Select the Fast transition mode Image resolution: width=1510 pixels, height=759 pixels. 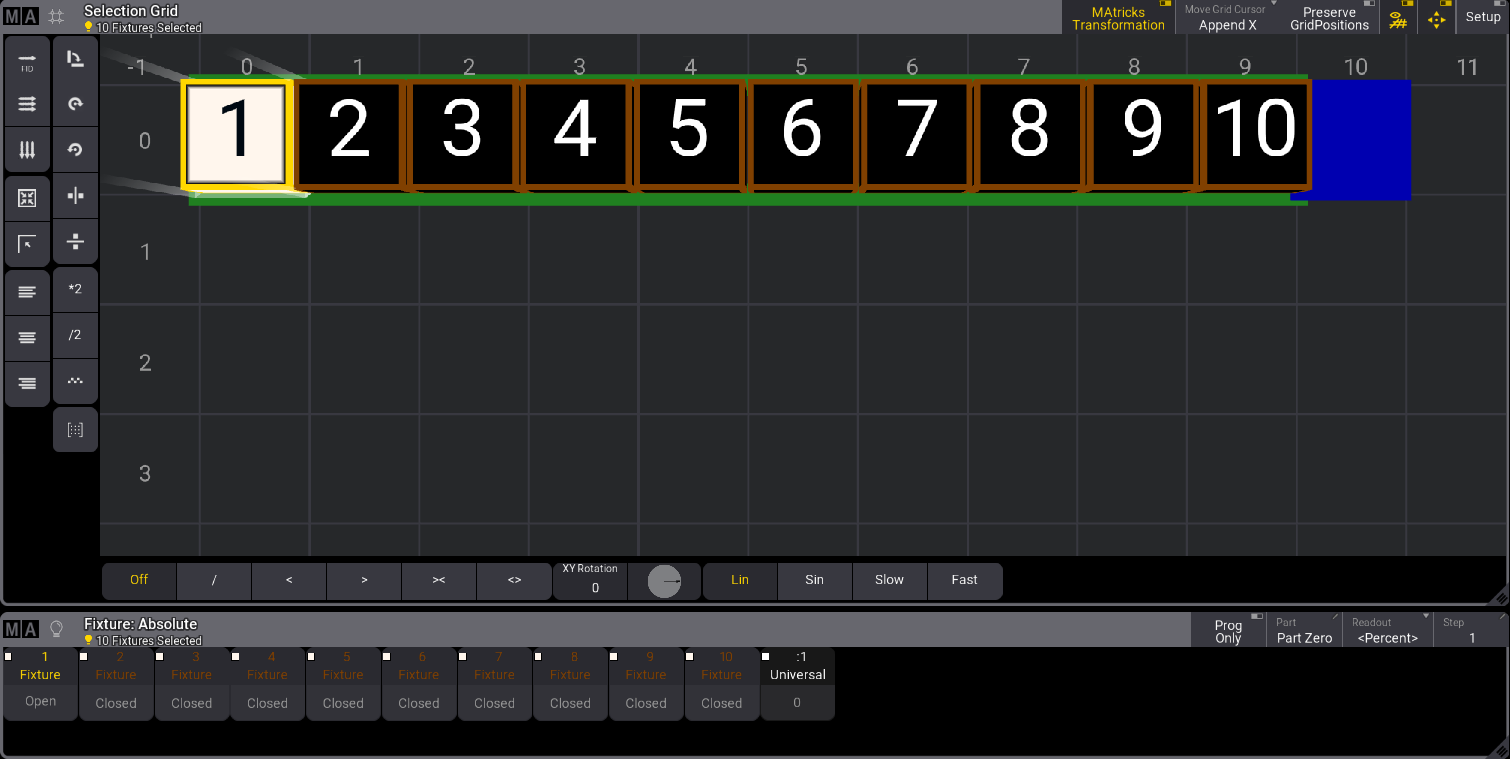(x=964, y=580)
